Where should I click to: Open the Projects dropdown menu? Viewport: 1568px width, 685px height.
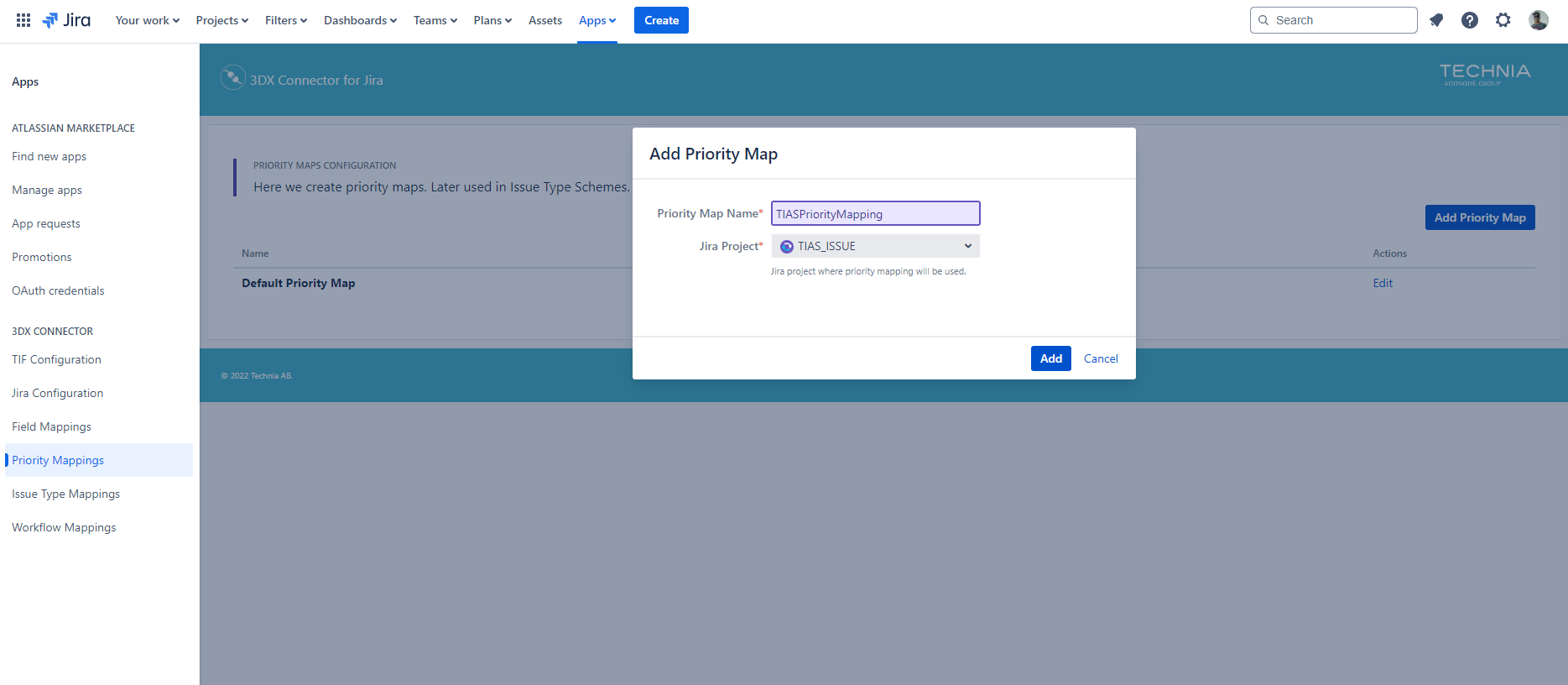(x=221, y=20)
